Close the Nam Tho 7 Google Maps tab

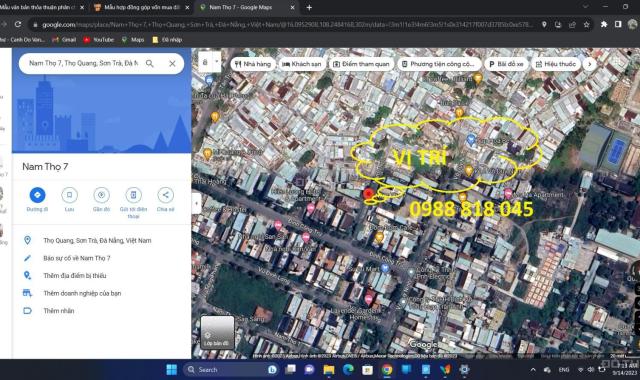(x=292, y=7)
